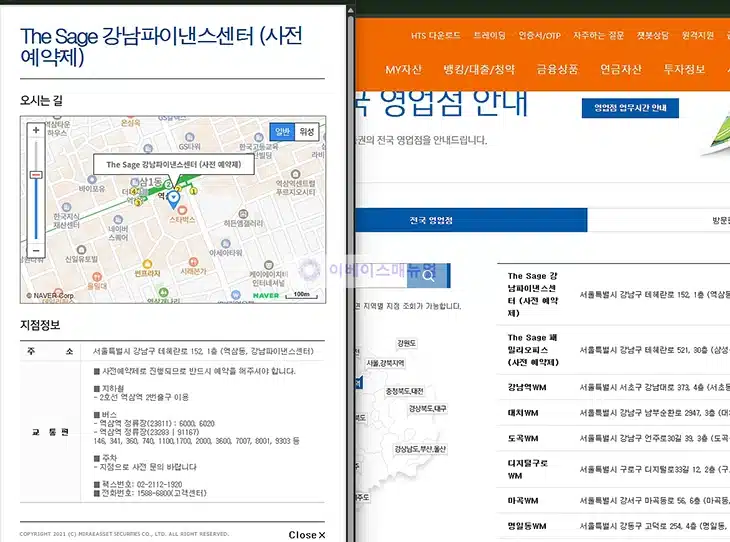Click the 벤프라자 marker on the map

click(147, 264)
